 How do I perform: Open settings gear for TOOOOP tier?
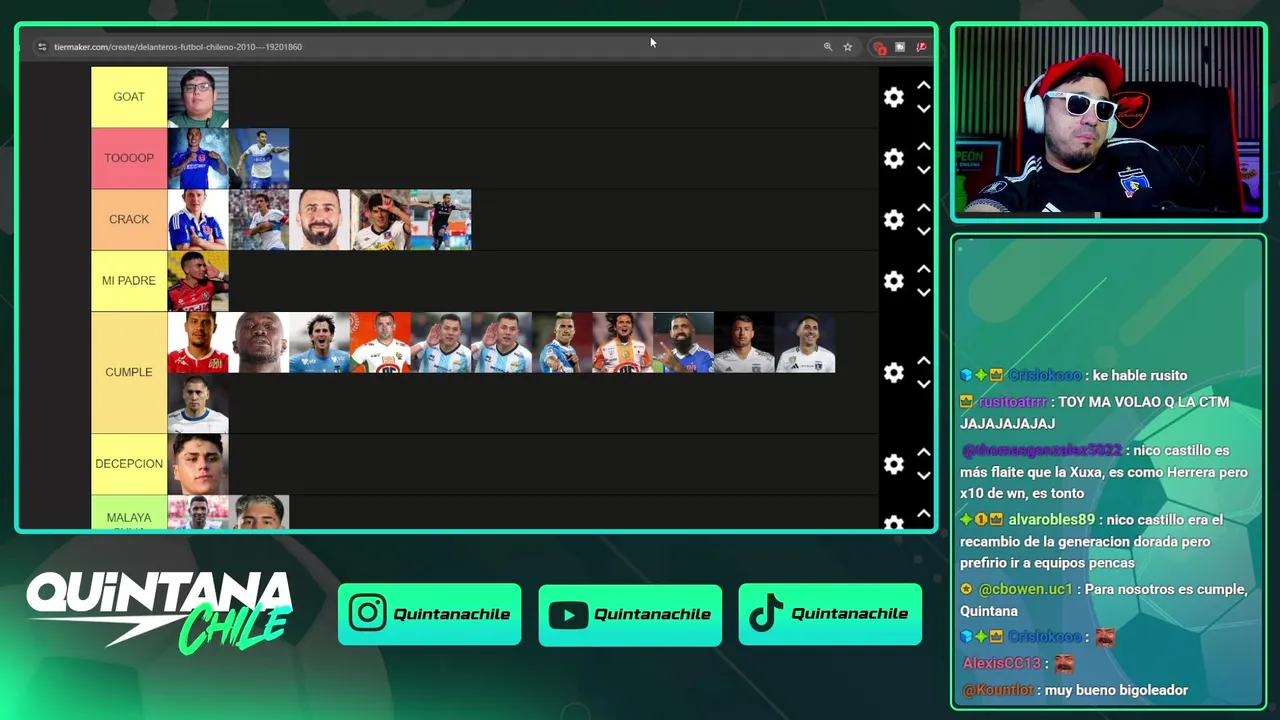click(x=894, y=158)
